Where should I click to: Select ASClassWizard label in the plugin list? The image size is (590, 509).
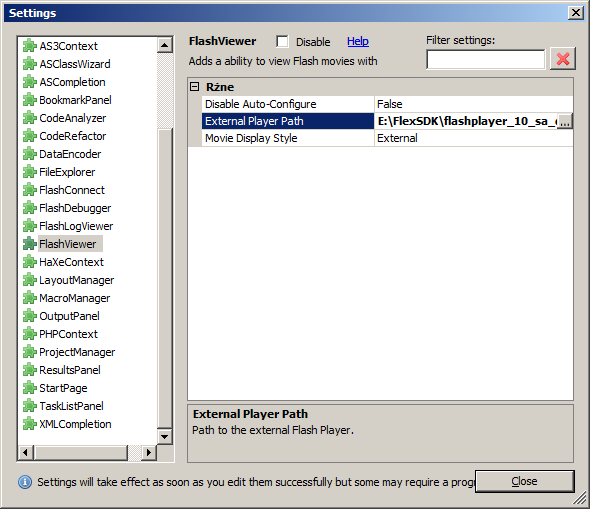pos(75,64)
